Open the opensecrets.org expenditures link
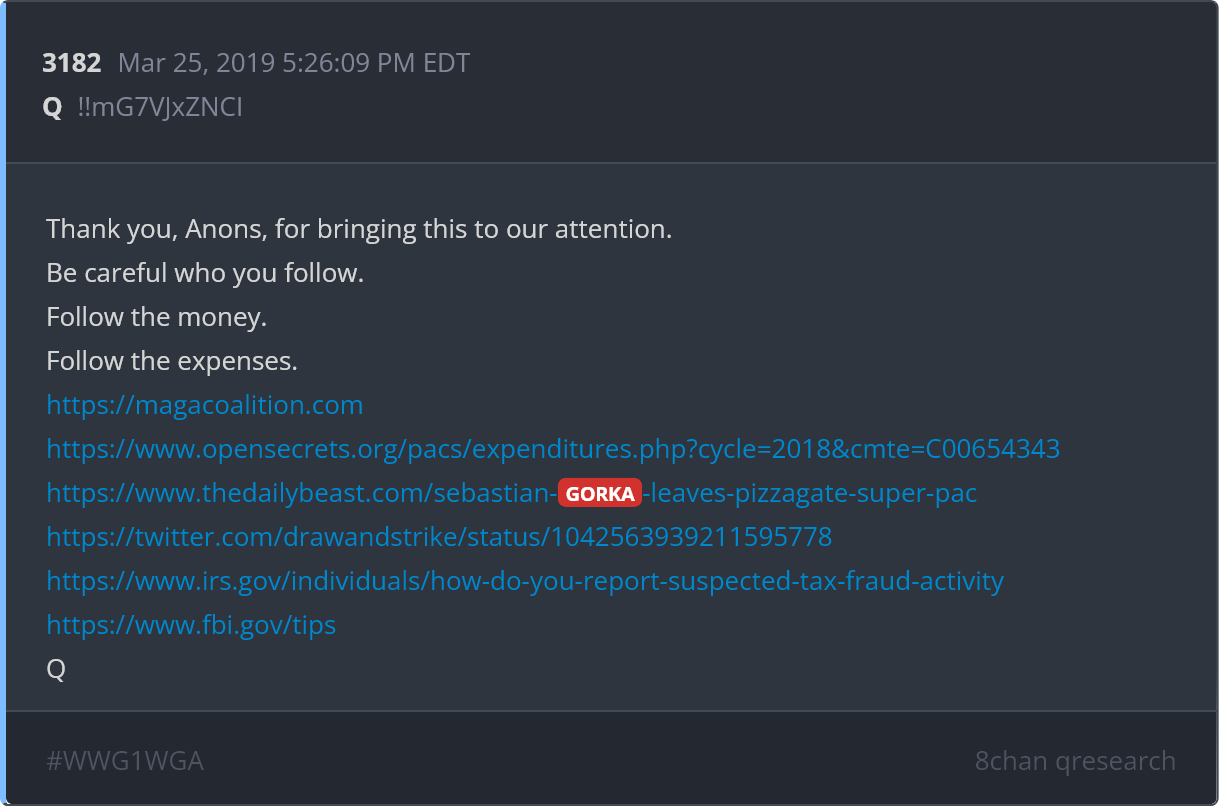The height and width of the screenshot is (806, 1220). pos(553,449)
